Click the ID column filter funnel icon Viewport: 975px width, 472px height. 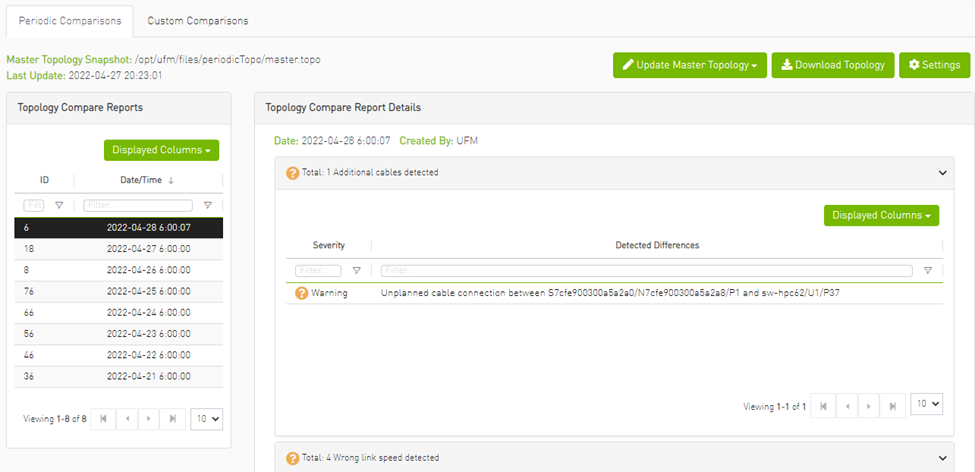click(59, 205)
